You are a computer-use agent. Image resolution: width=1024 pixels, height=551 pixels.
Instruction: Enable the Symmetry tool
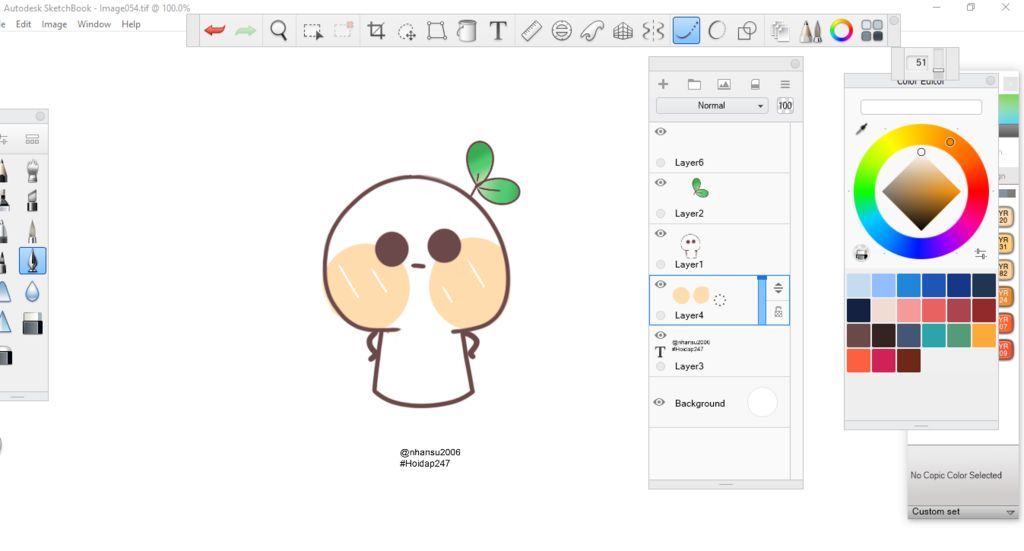coord(653,31)
